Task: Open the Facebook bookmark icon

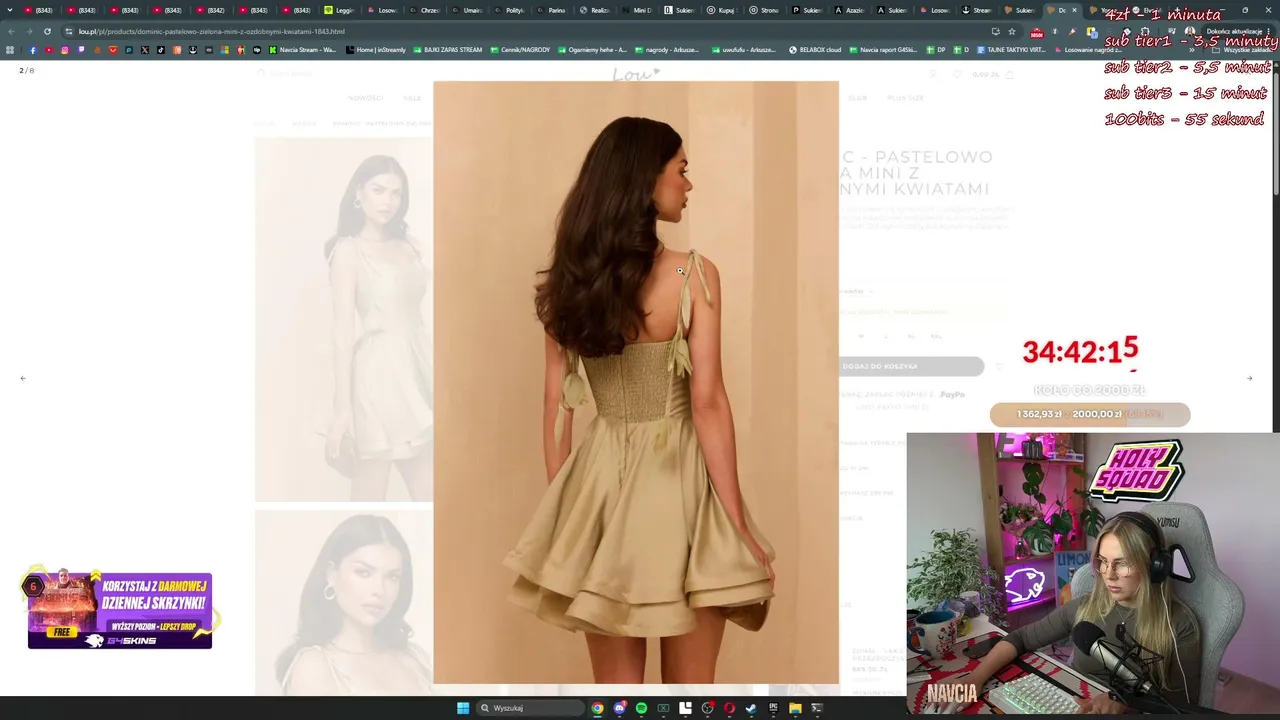Action: (32, 50)
